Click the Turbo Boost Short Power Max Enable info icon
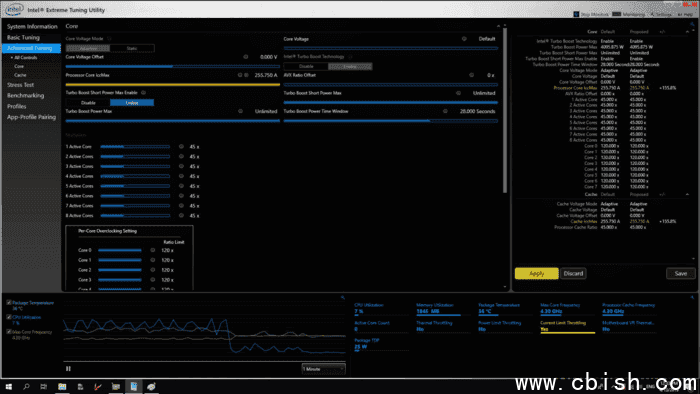Screen dimensions: 700x394 [x=143, y=93]
